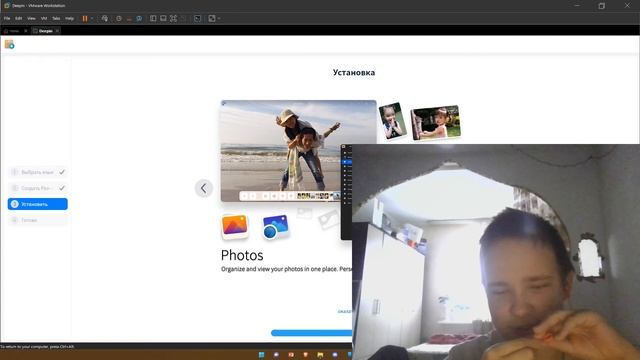Click the Установка page title
640x360 pixels.
pyautogui.click(x=354, y=73)
